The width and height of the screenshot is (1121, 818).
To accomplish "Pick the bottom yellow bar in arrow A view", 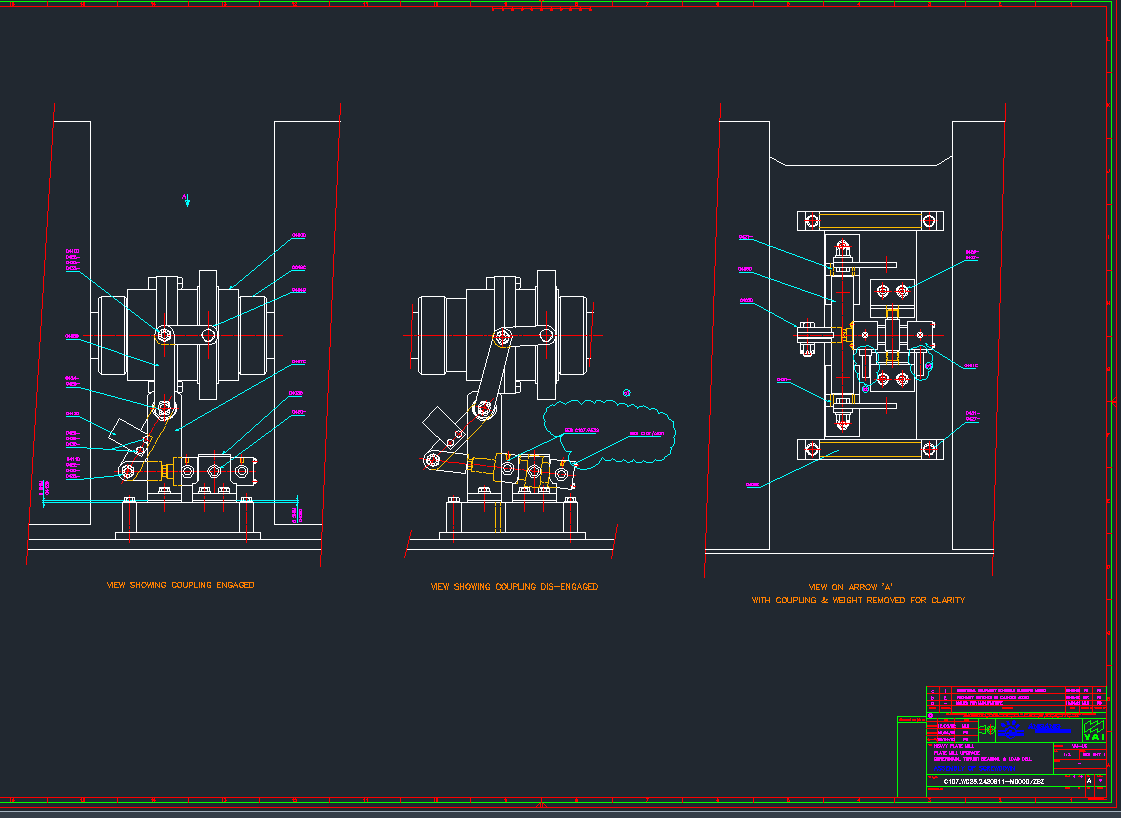I will 870,449.
